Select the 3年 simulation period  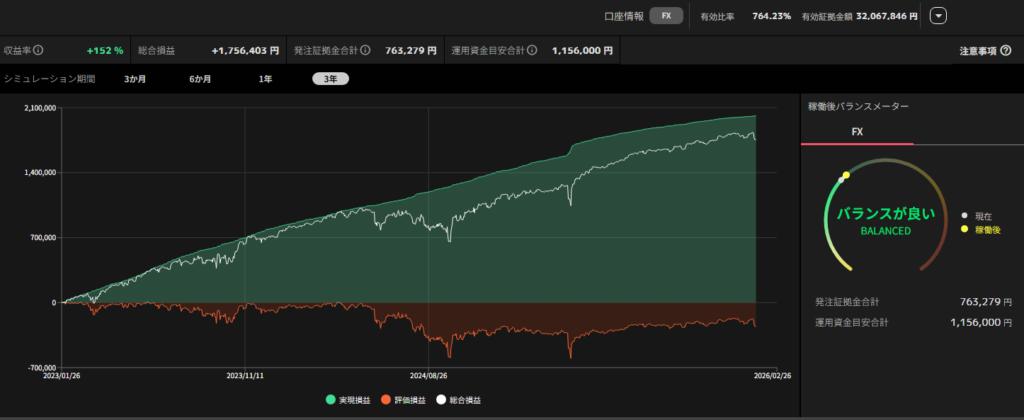pyautogui.click(x=330, y=79)
